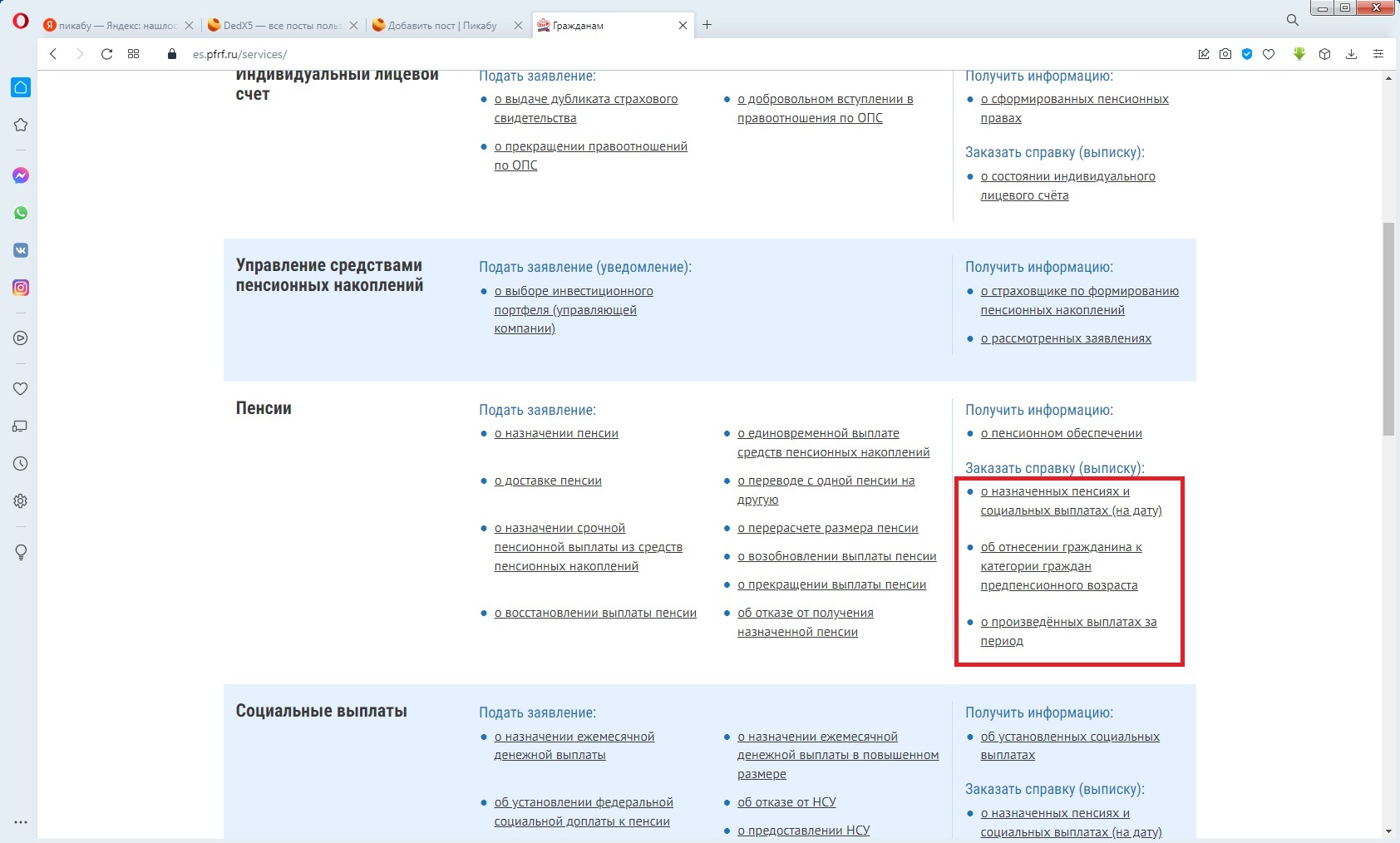Click the search tabs magnifier icon
The height and width of the screenshot is (843, 1400).
(x=1293, y=20)
